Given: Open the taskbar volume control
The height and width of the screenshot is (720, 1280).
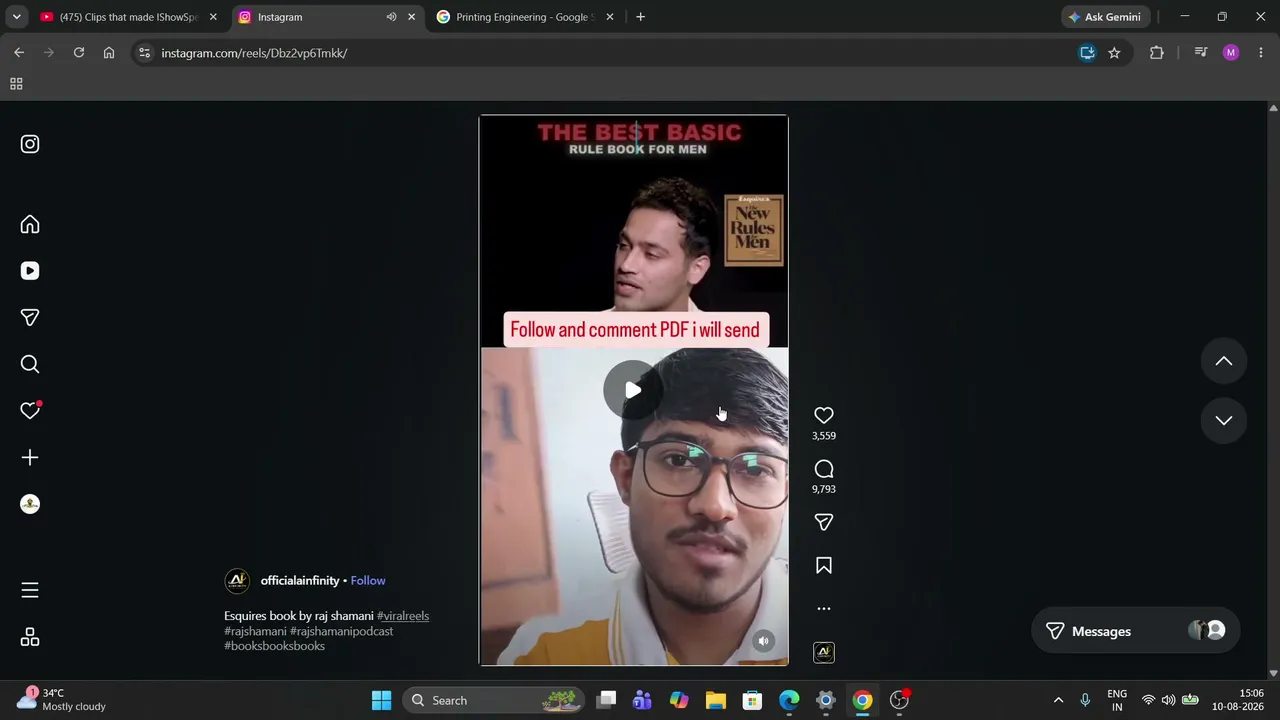Looking at the screenshot, I should 1168,700.
